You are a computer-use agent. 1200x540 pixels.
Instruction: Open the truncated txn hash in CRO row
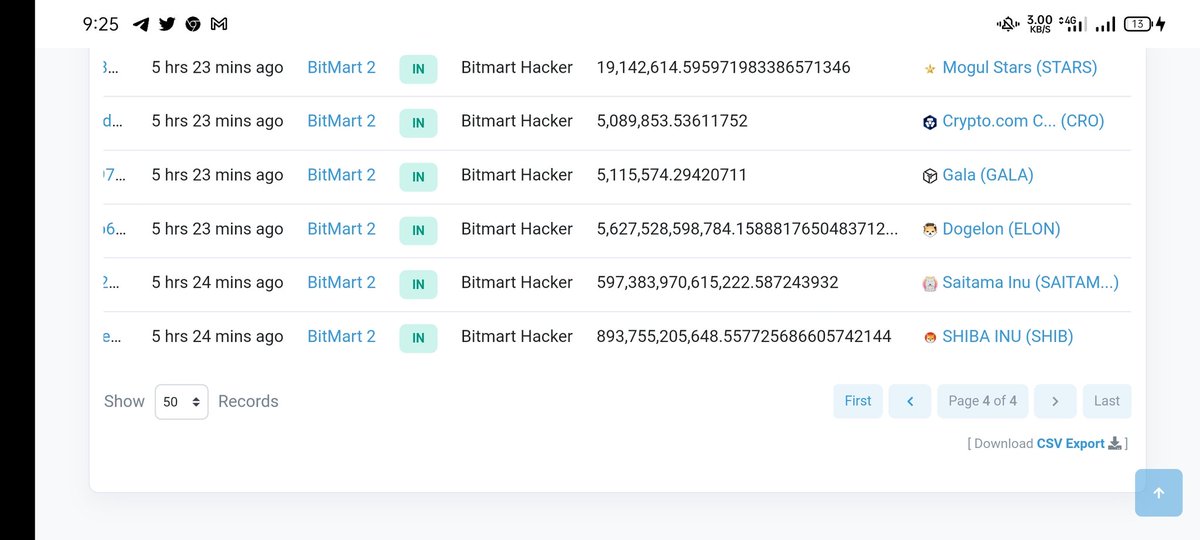tap(113, 121)
